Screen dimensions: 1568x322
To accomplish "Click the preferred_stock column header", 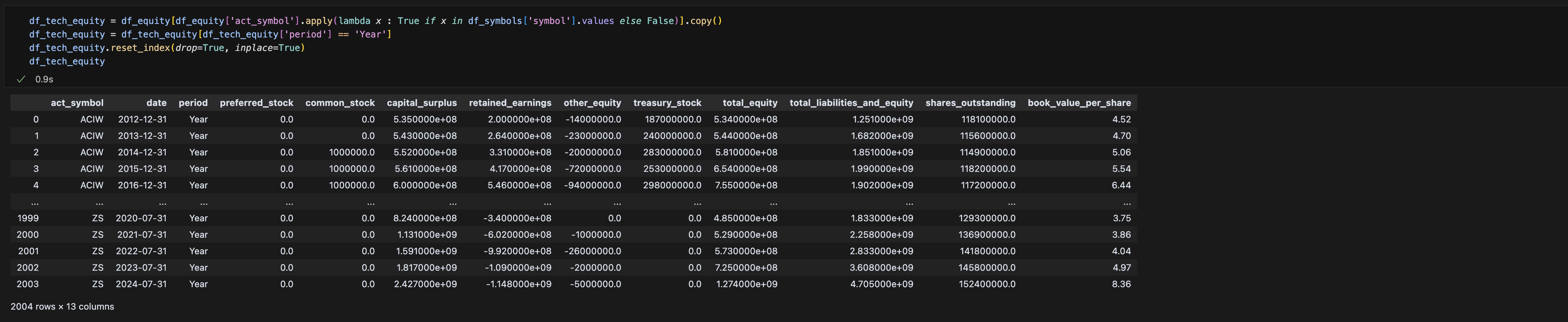I will pyautogui.click(x=256, y=103).
